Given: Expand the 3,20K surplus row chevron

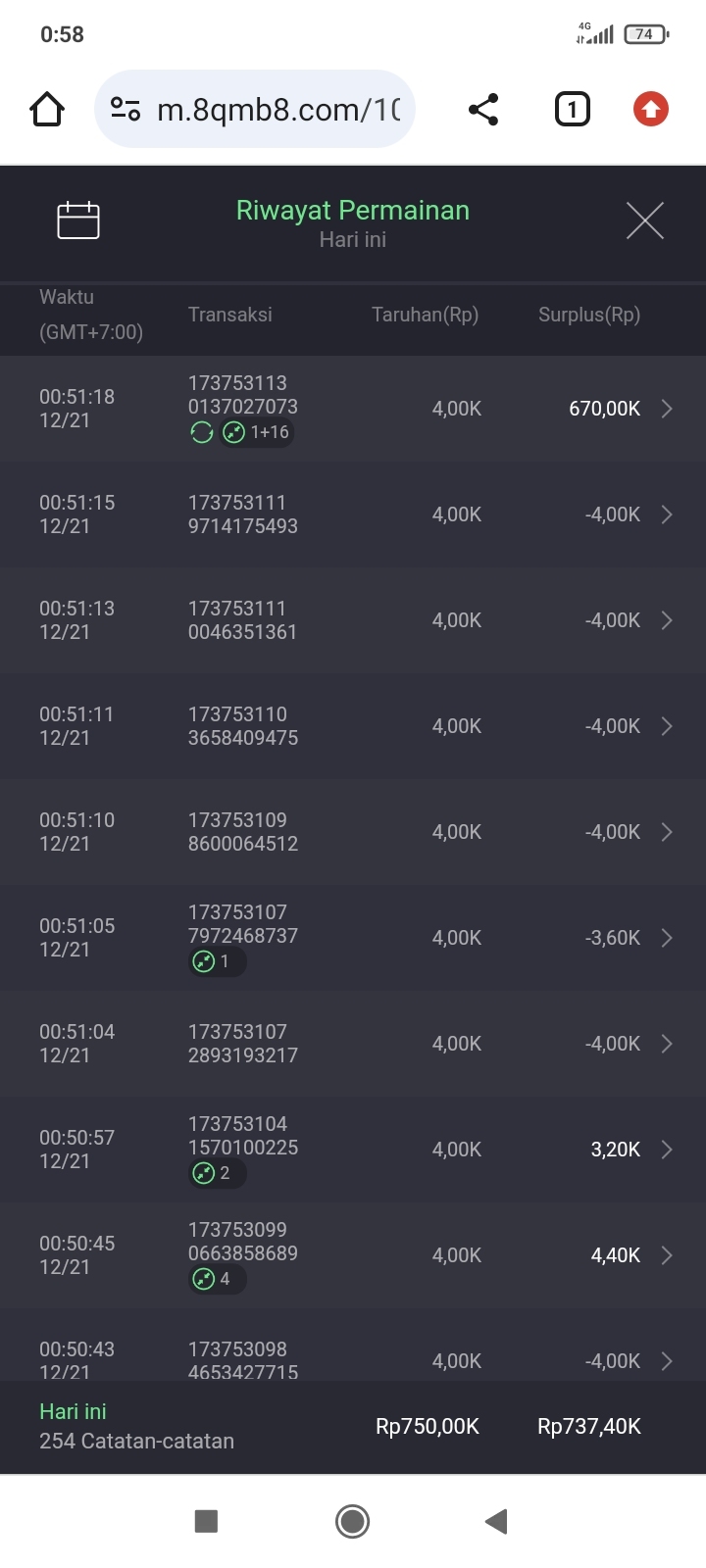Looking at the screenshot, I should tap(667, 1150).
